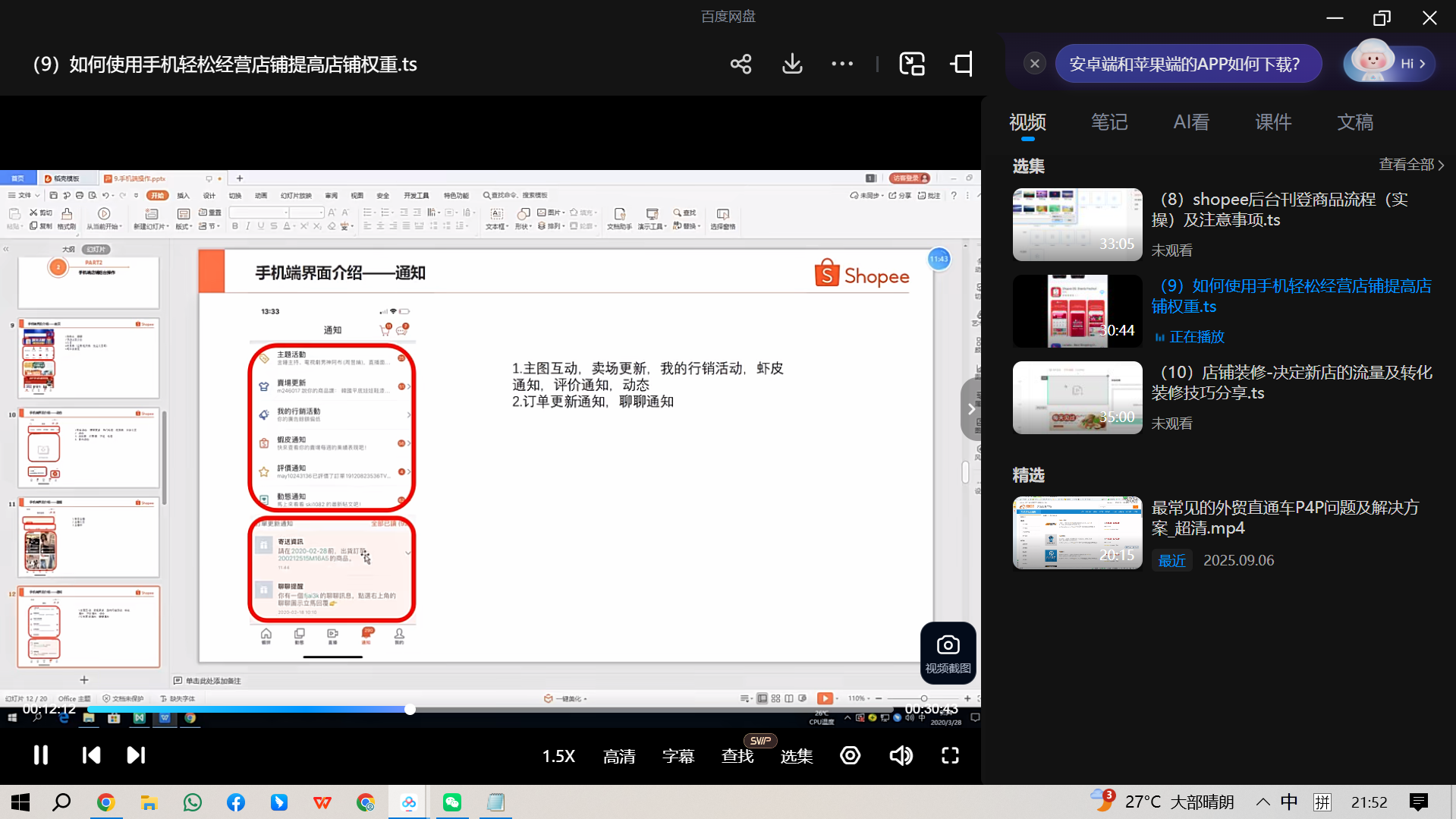Collapse the right side panel with arrow
Screen dimensions: 1456x819
(970, 409)
